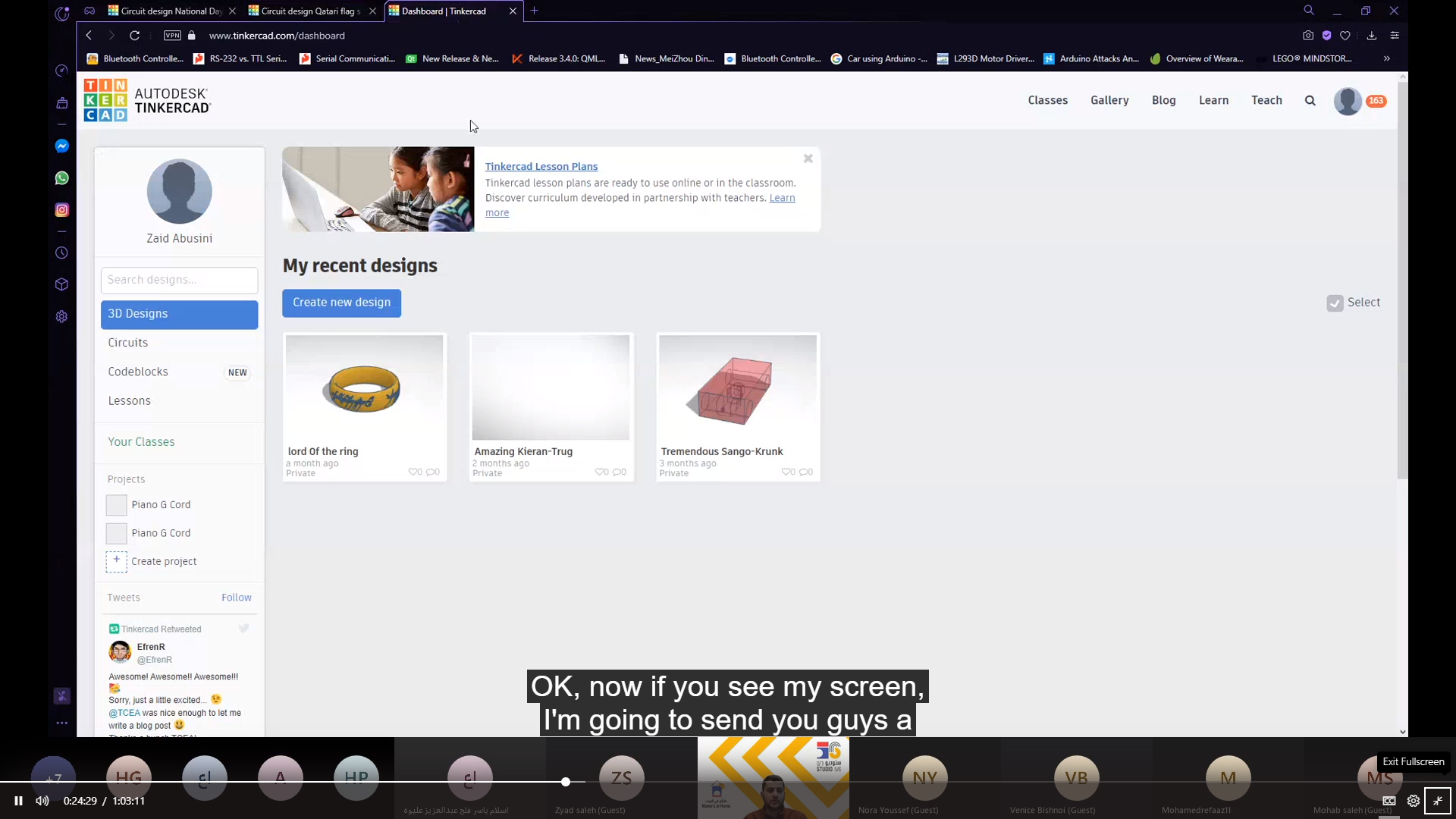Open the L293D Motor Driver bookmark
The width and height of the screenshot is (1456, 819).
pos(986,58)
